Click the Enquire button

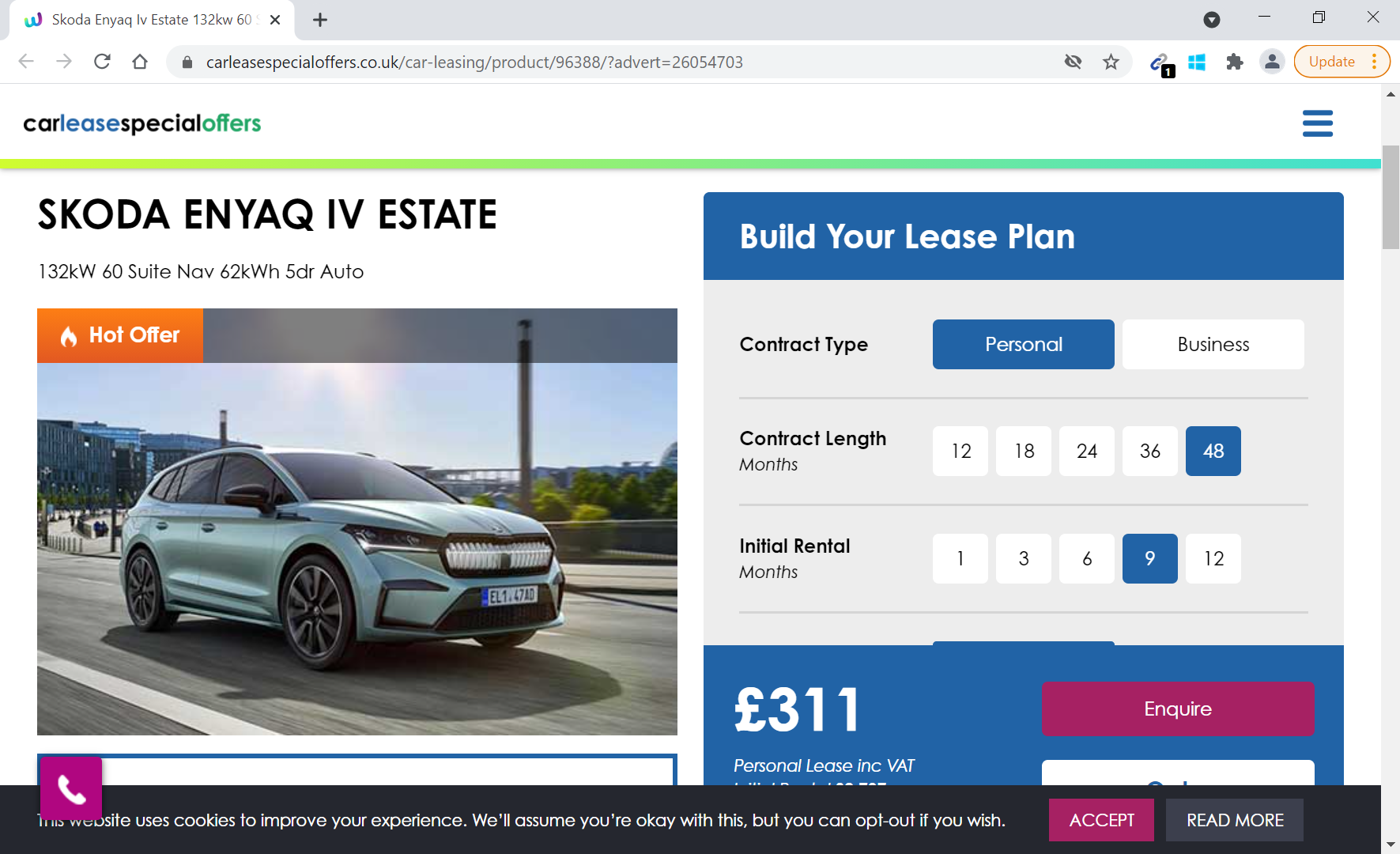(x=1177, y=709)
